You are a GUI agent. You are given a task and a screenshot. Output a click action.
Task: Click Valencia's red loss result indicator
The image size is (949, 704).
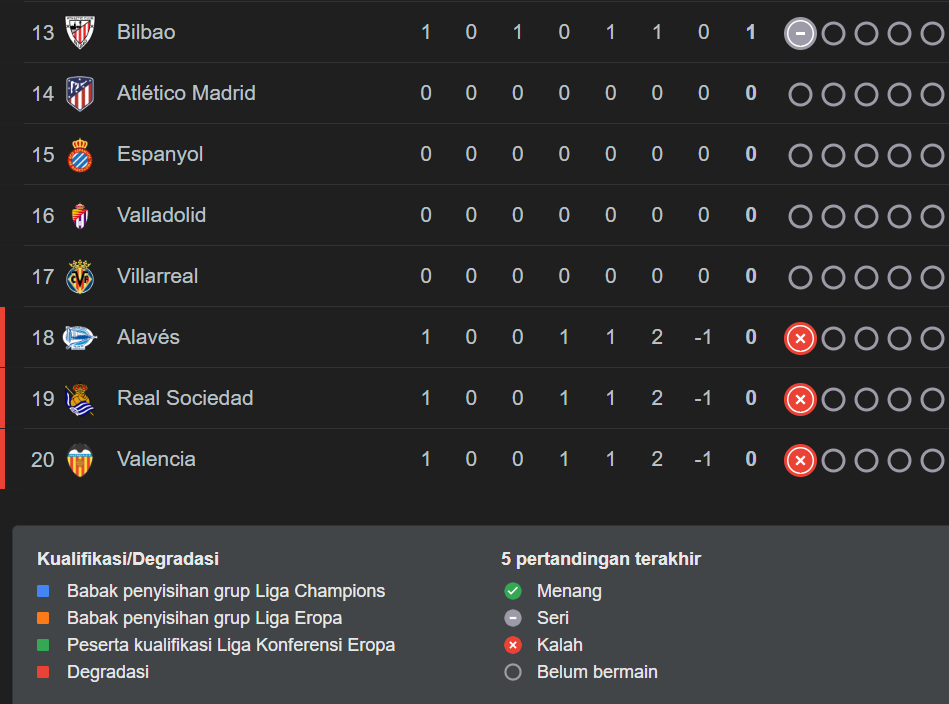[x=800, y=460]
